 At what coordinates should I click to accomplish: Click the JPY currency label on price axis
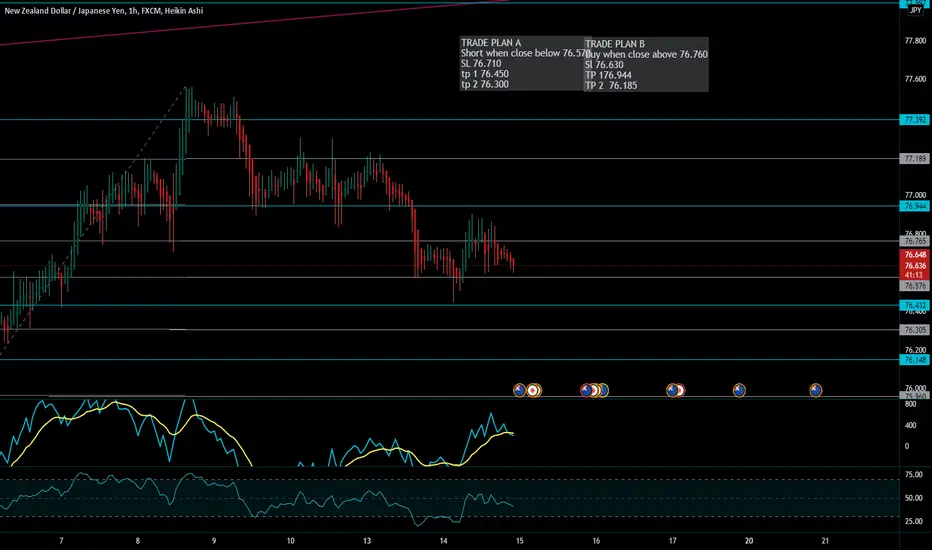pyautogui.click(x=915, y=11)
